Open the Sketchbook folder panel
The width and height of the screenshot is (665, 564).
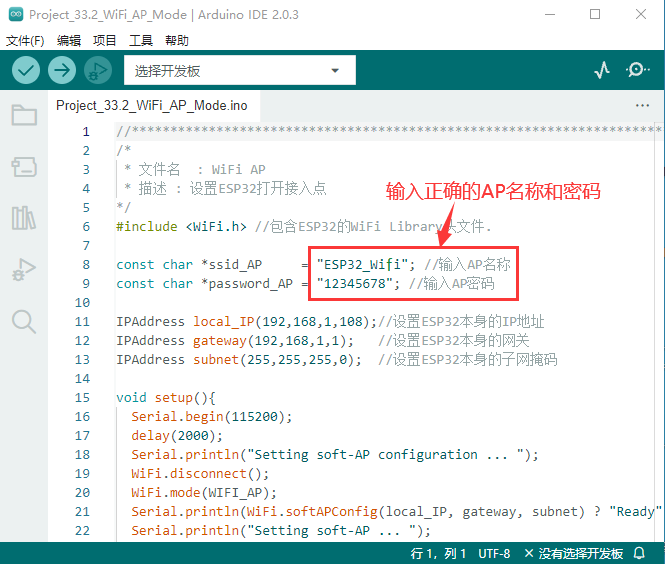(24, 115)
